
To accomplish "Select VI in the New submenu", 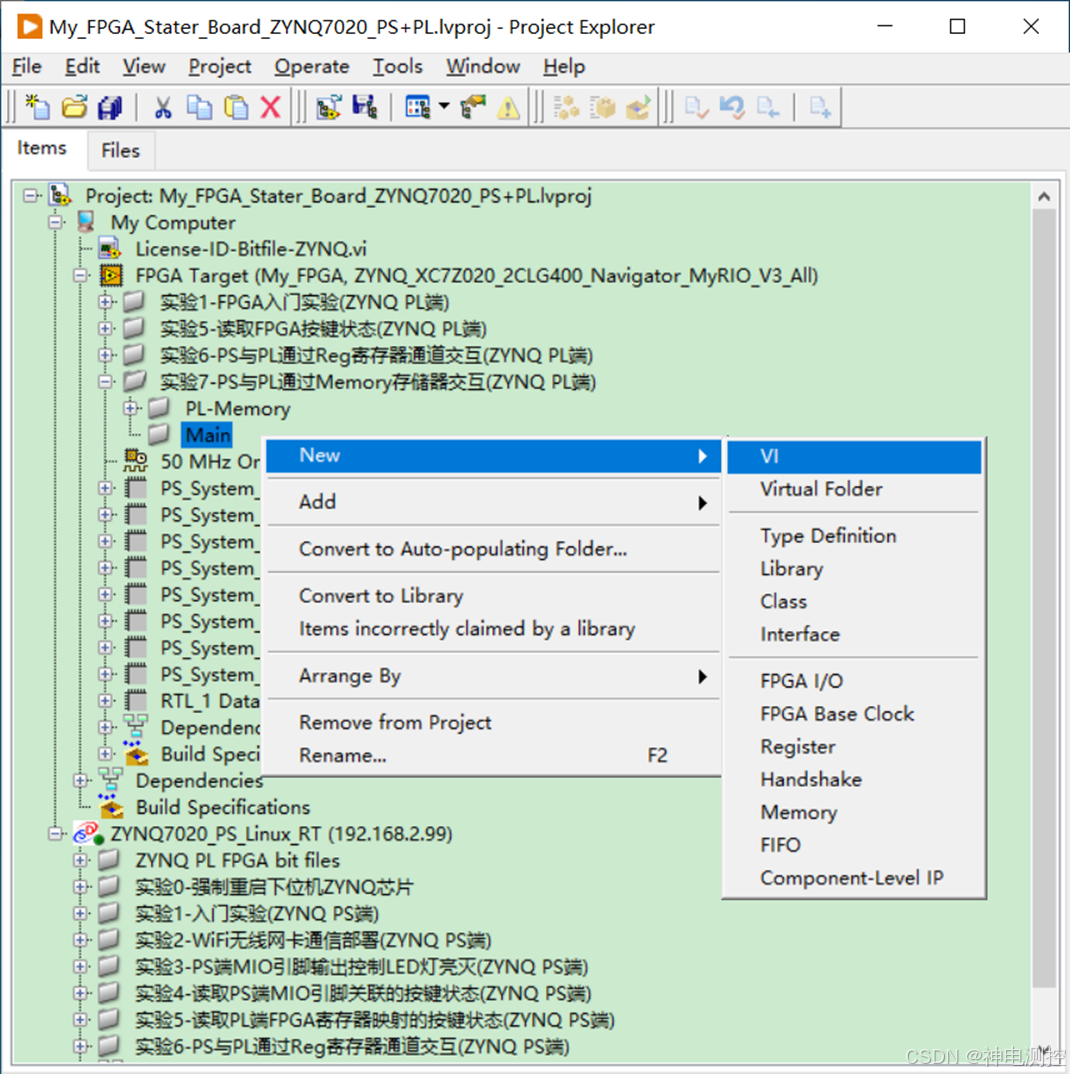I will [854, 456].
